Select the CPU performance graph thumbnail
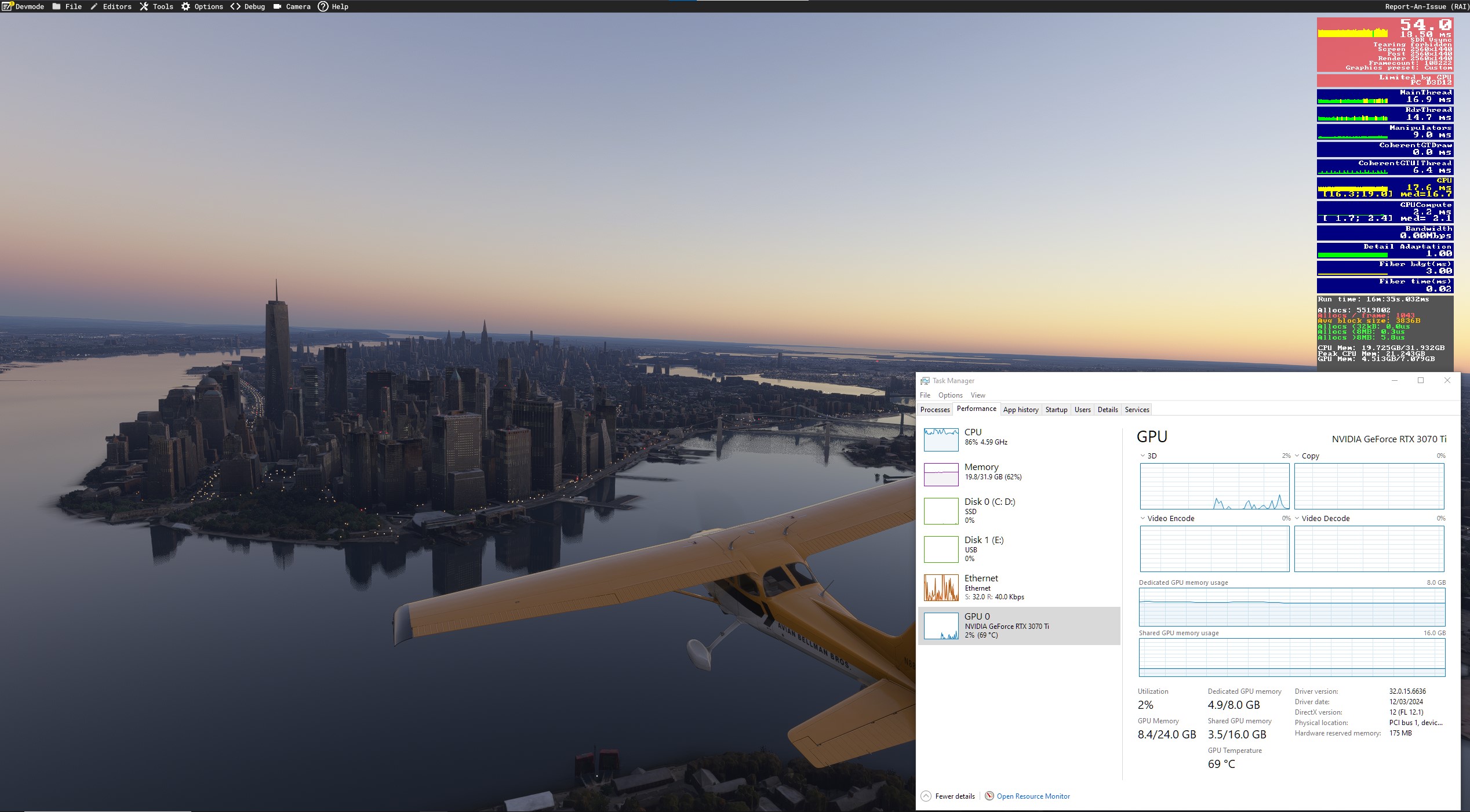 point(941,439)
